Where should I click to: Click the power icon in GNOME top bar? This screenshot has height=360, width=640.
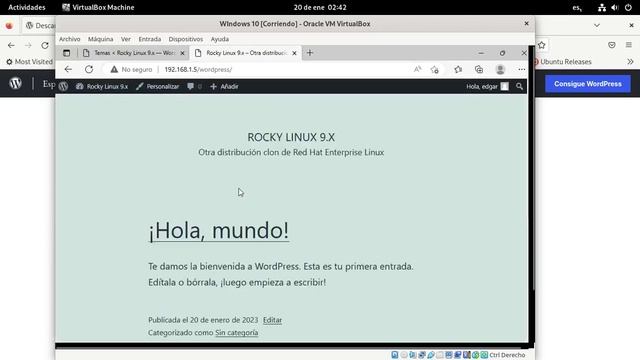pos(628,7)
